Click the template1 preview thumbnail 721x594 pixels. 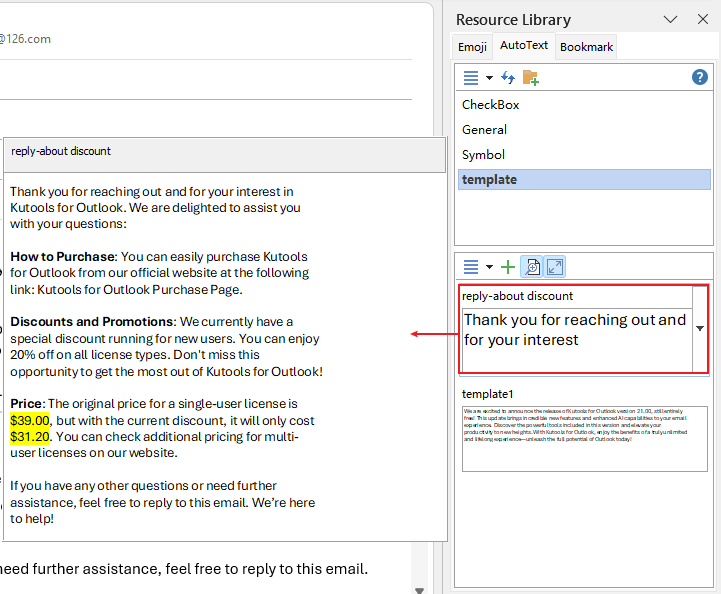584,439
